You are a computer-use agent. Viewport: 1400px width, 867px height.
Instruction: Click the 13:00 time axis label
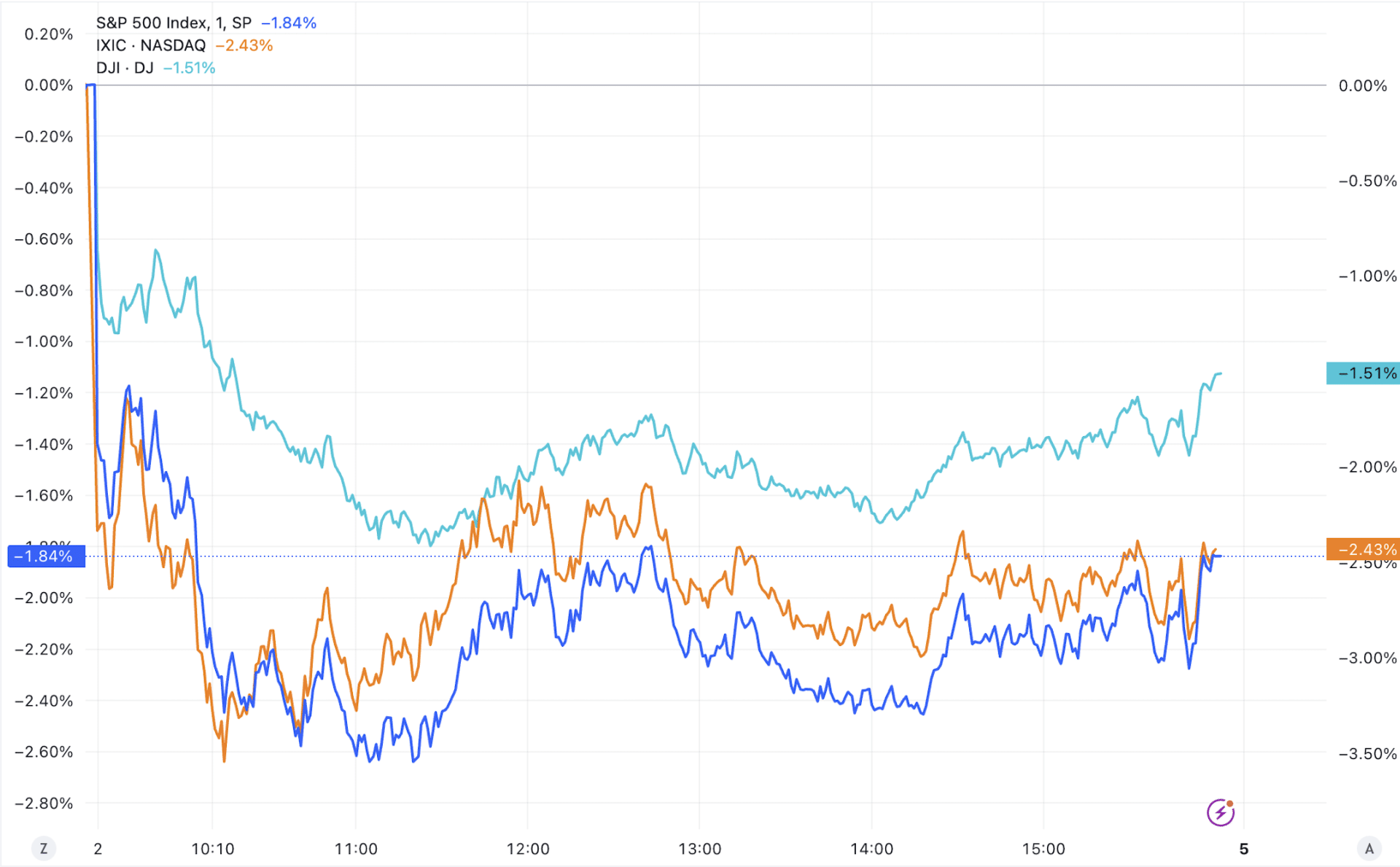tap(700, 849)
